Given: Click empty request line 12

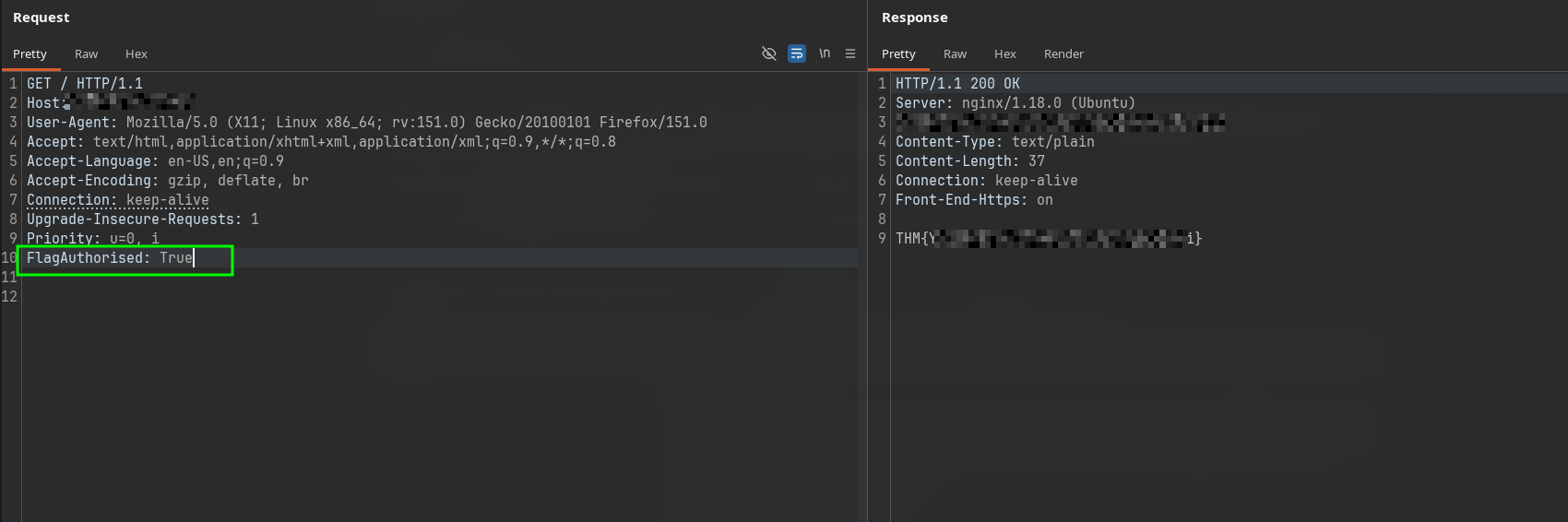Looking at the screenshot, I should (x=439, y=296).
